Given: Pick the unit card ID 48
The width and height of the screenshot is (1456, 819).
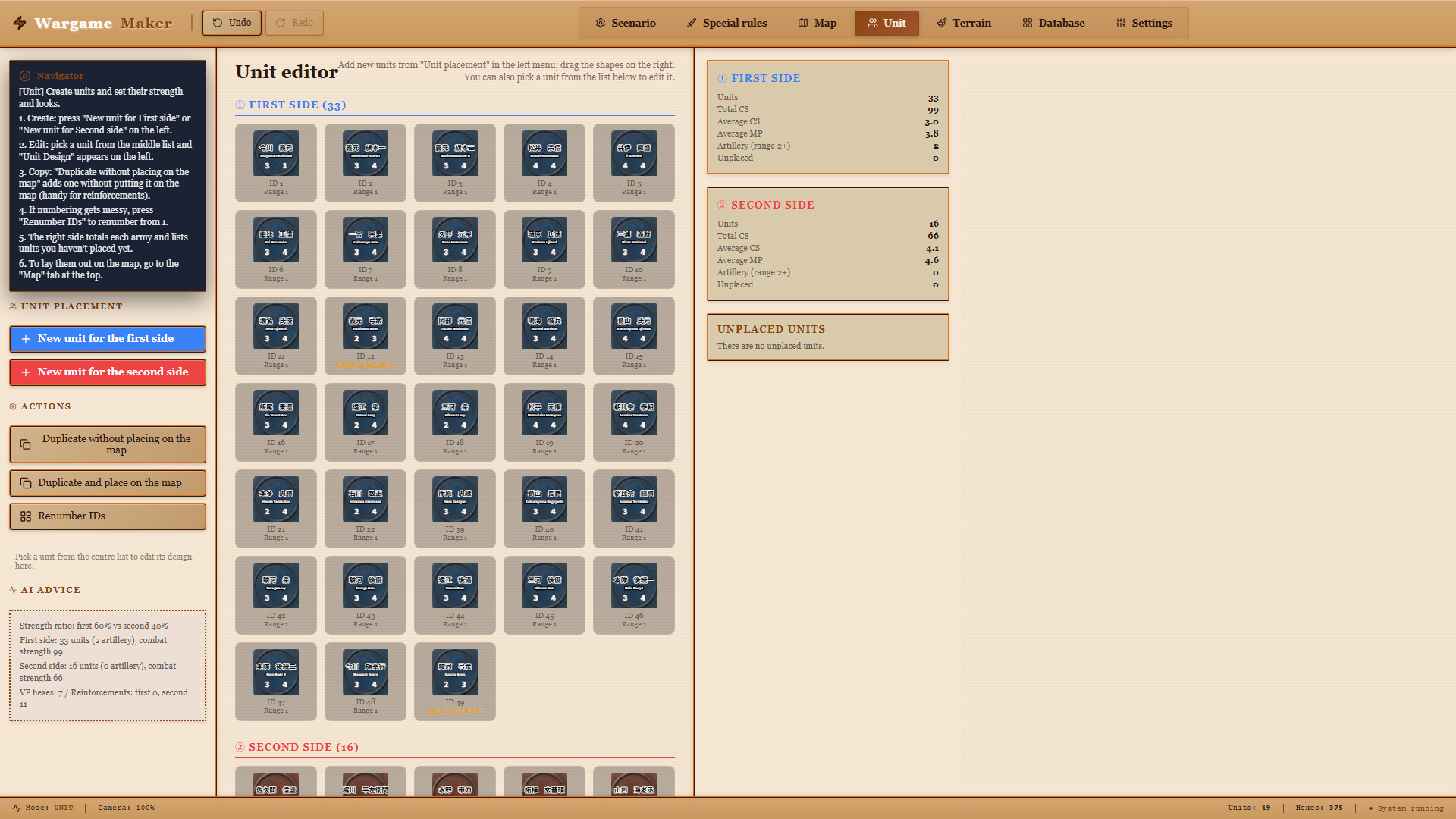Looking at the screenshot, I should pos(366,682).
